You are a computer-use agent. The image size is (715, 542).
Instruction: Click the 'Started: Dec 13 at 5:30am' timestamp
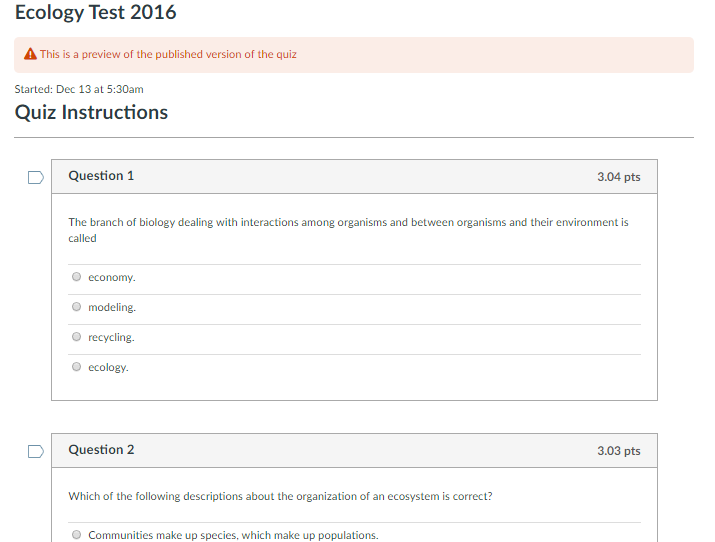click(79, 89)
